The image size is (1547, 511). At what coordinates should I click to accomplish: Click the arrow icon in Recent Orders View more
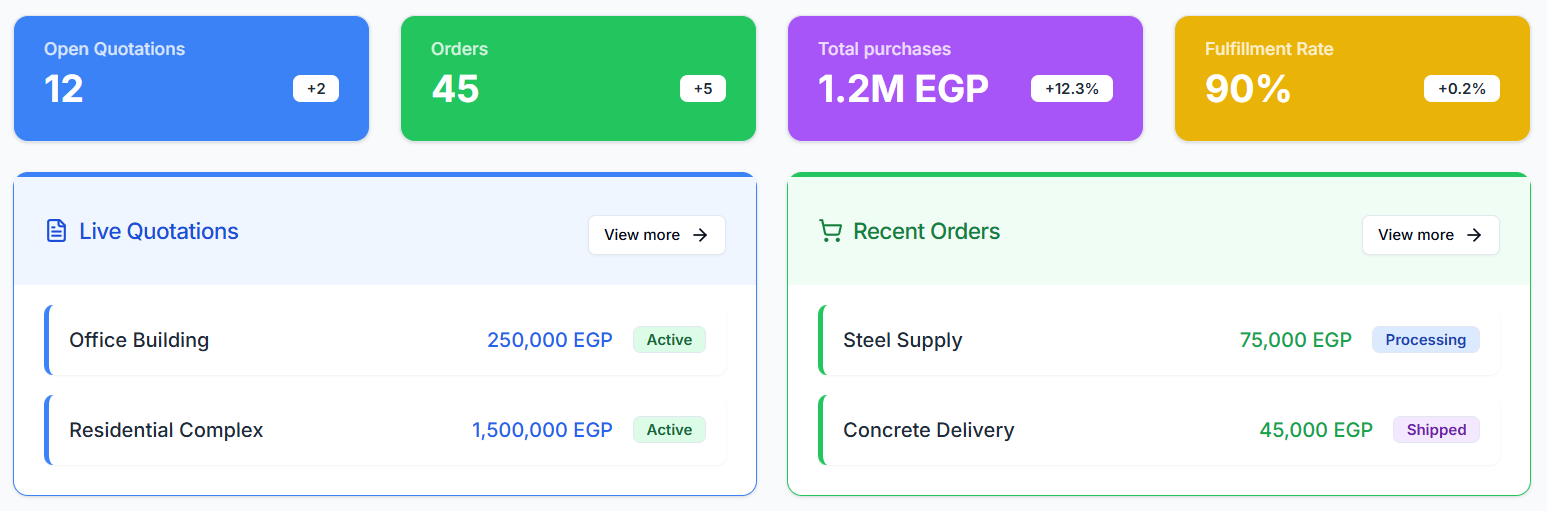(x=1474, y=235)
